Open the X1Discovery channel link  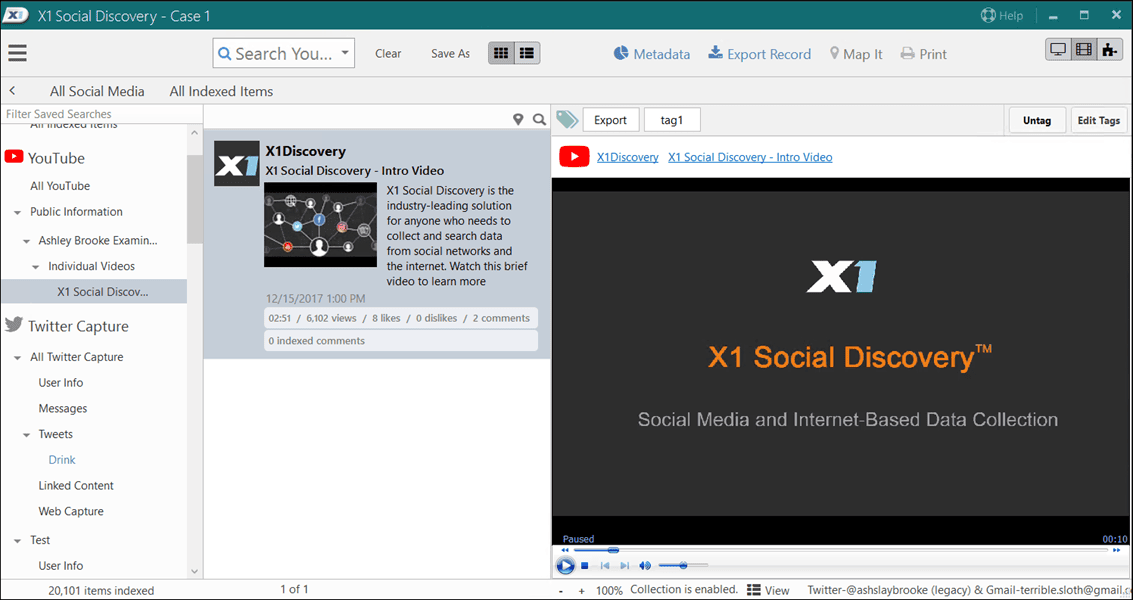[x=627, y=157]
